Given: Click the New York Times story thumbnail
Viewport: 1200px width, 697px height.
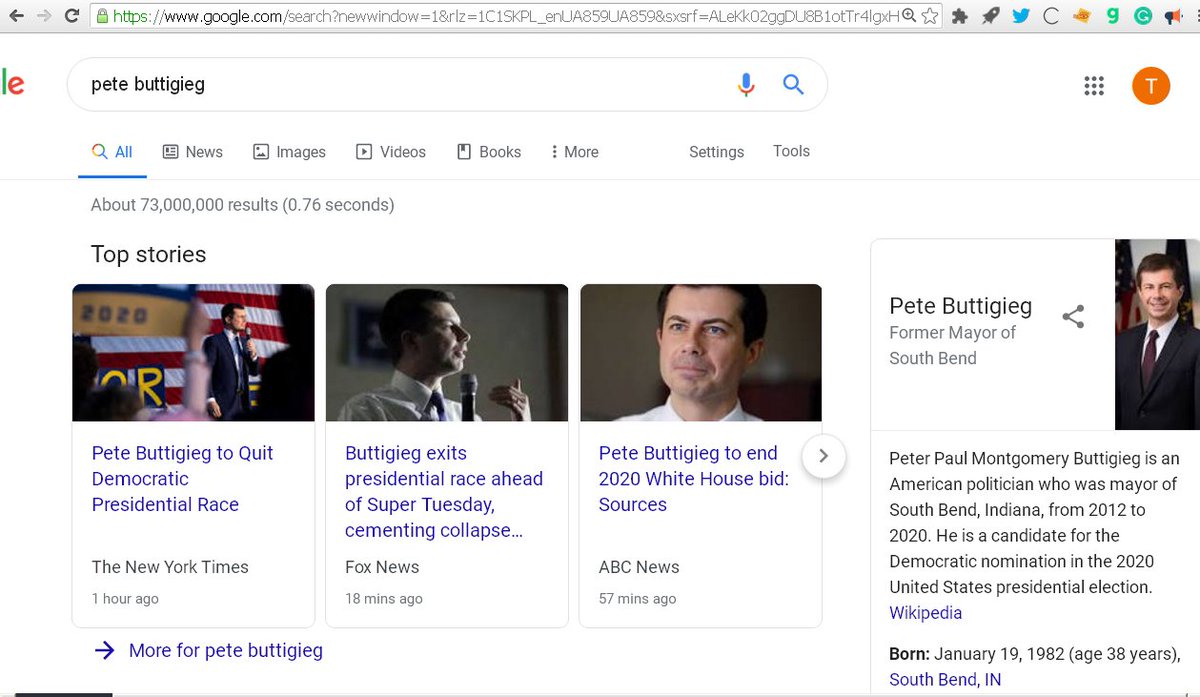Looking at the screenshot, I should 193,353.
